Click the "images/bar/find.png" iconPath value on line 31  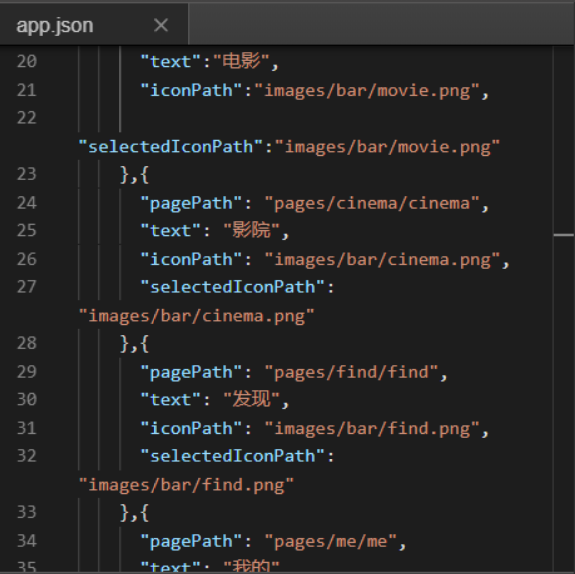click(x=372, y=429)
